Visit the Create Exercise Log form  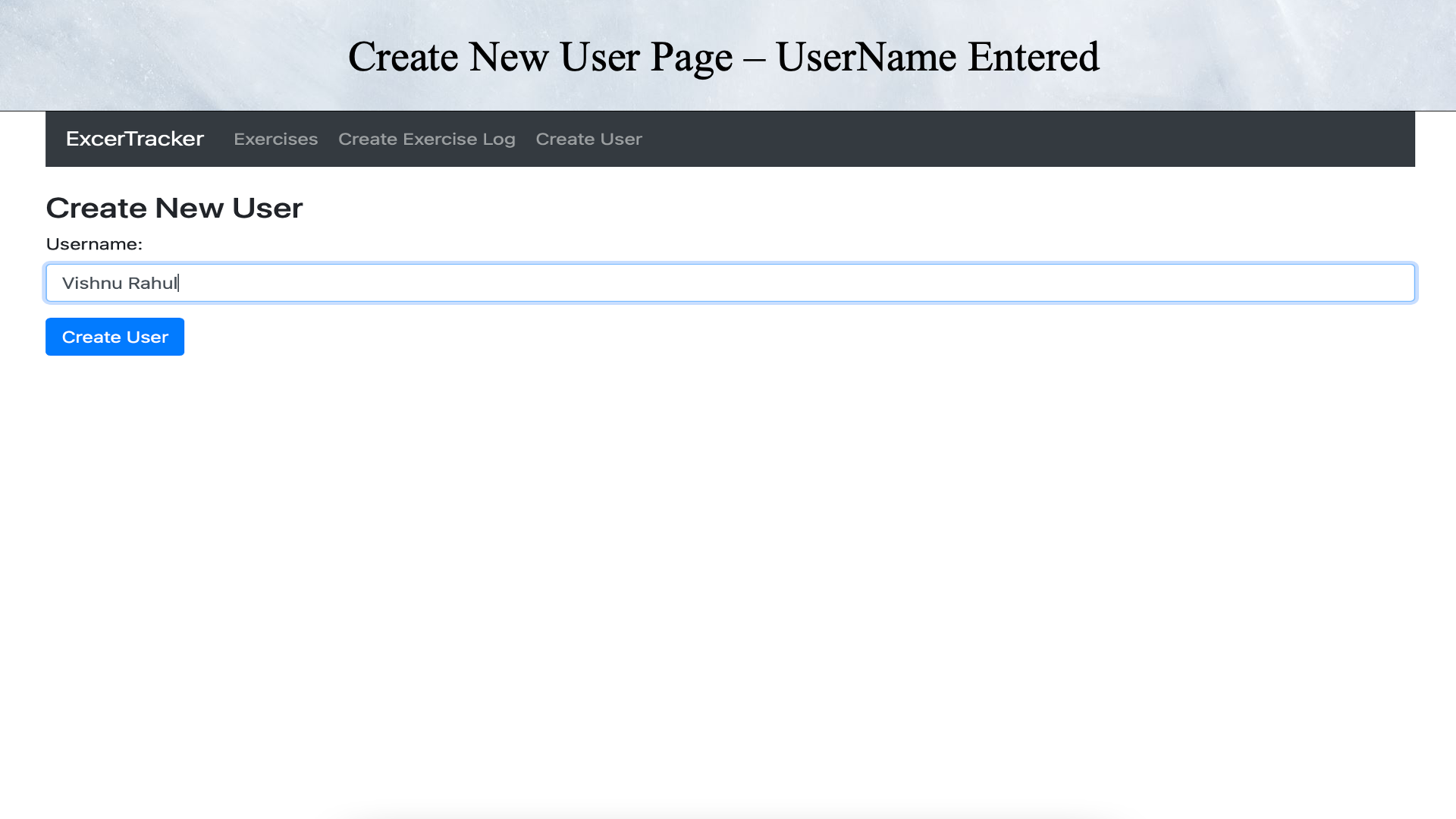[x=427, y=139]
